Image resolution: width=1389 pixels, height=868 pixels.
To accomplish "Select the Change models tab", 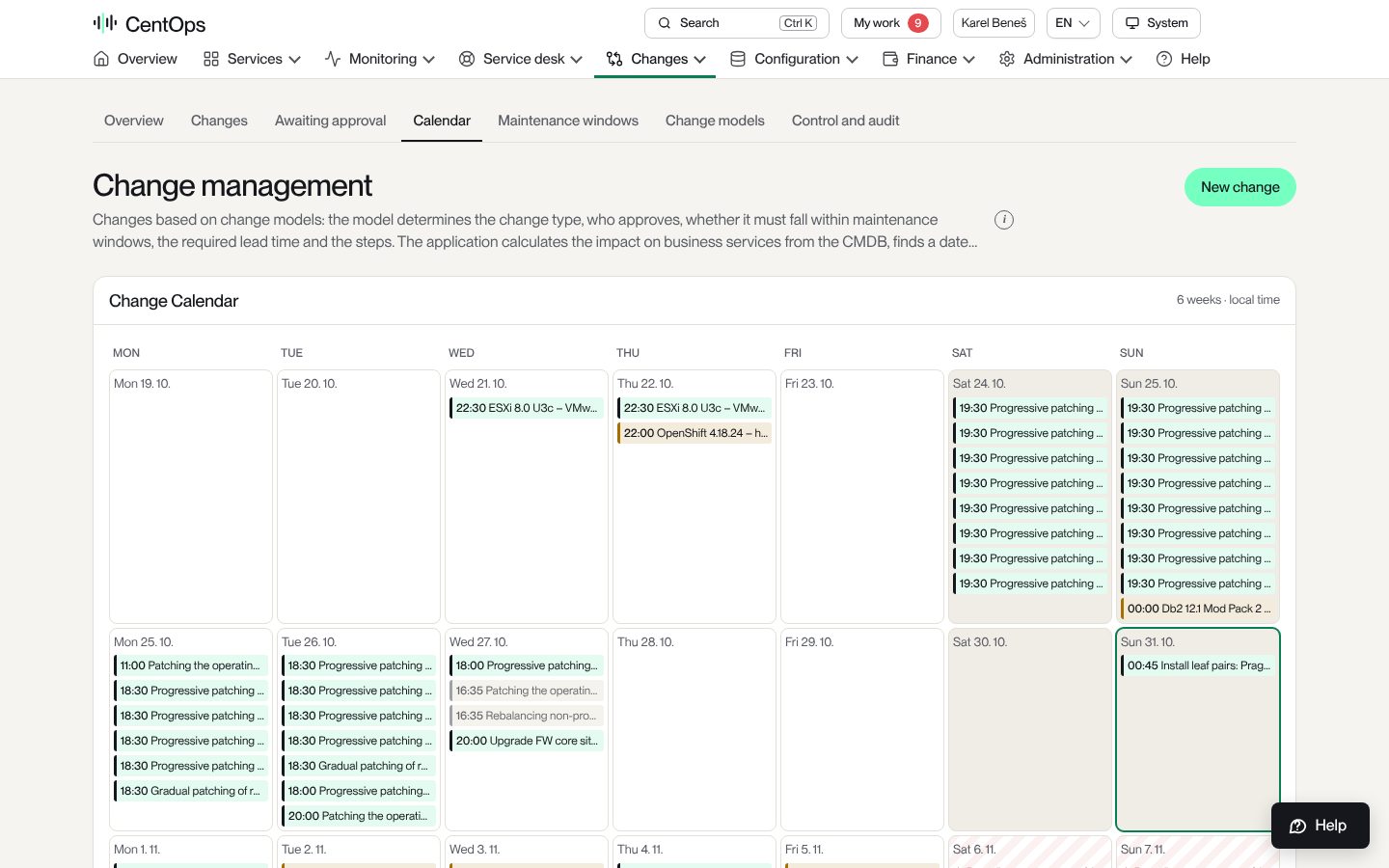I will pos(715,121).
